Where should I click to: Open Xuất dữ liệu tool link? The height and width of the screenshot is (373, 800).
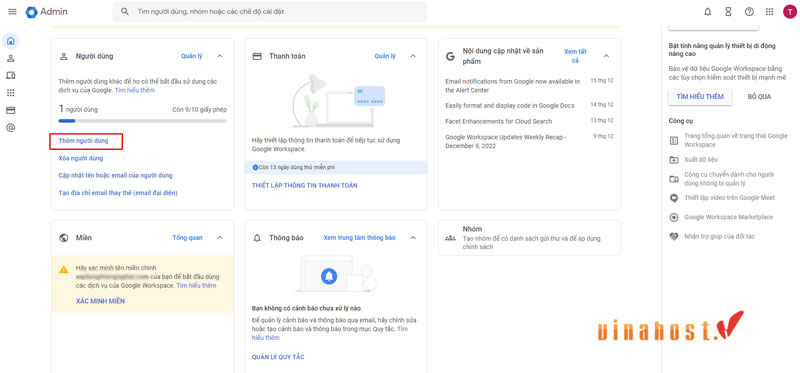[x=702, y=160]
